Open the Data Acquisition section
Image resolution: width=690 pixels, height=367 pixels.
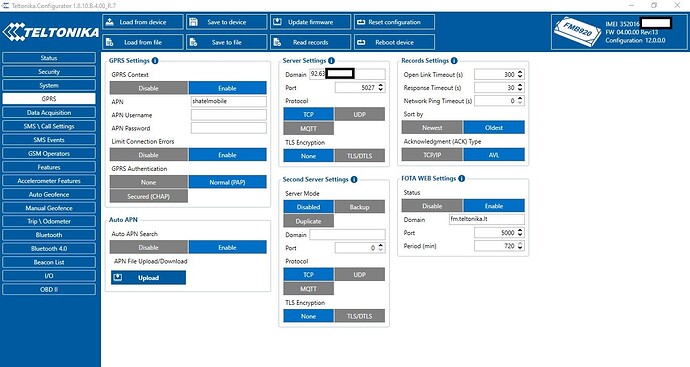point(49,113)
